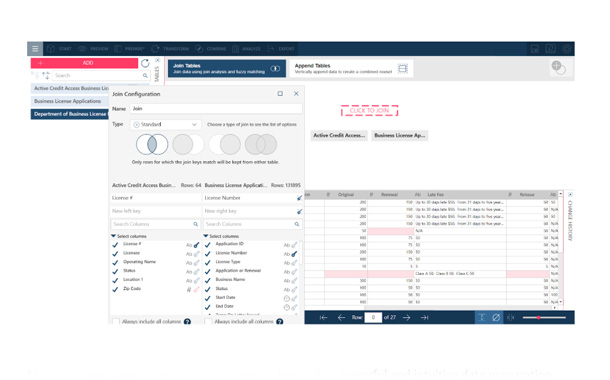Image resolution: width=610 pixels, height=380 pixels.
Task: Collapse left Select columns section
Action: (x=114, y=236)
